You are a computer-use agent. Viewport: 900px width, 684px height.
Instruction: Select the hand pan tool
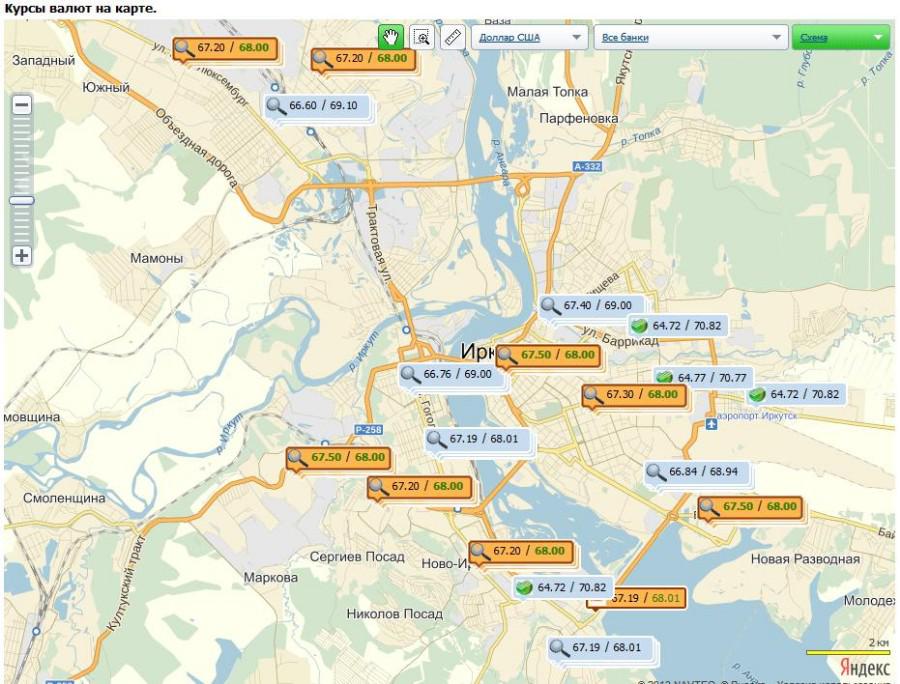pyautogui.click(x=390, y=37)
